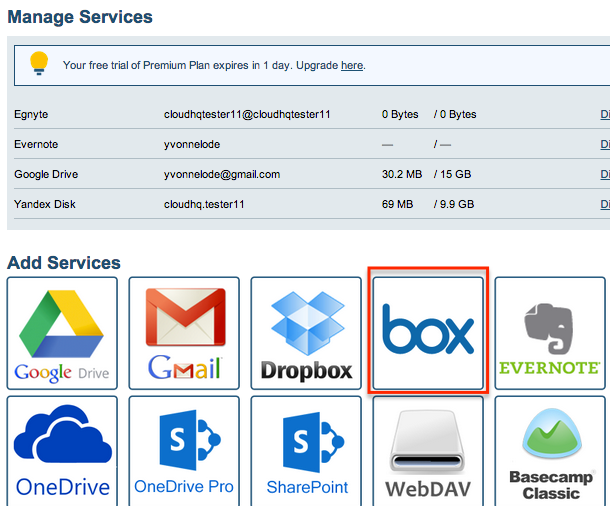Add the WebDAV service
Viewport: 610px width, 506px height.
tap(428, 452)
